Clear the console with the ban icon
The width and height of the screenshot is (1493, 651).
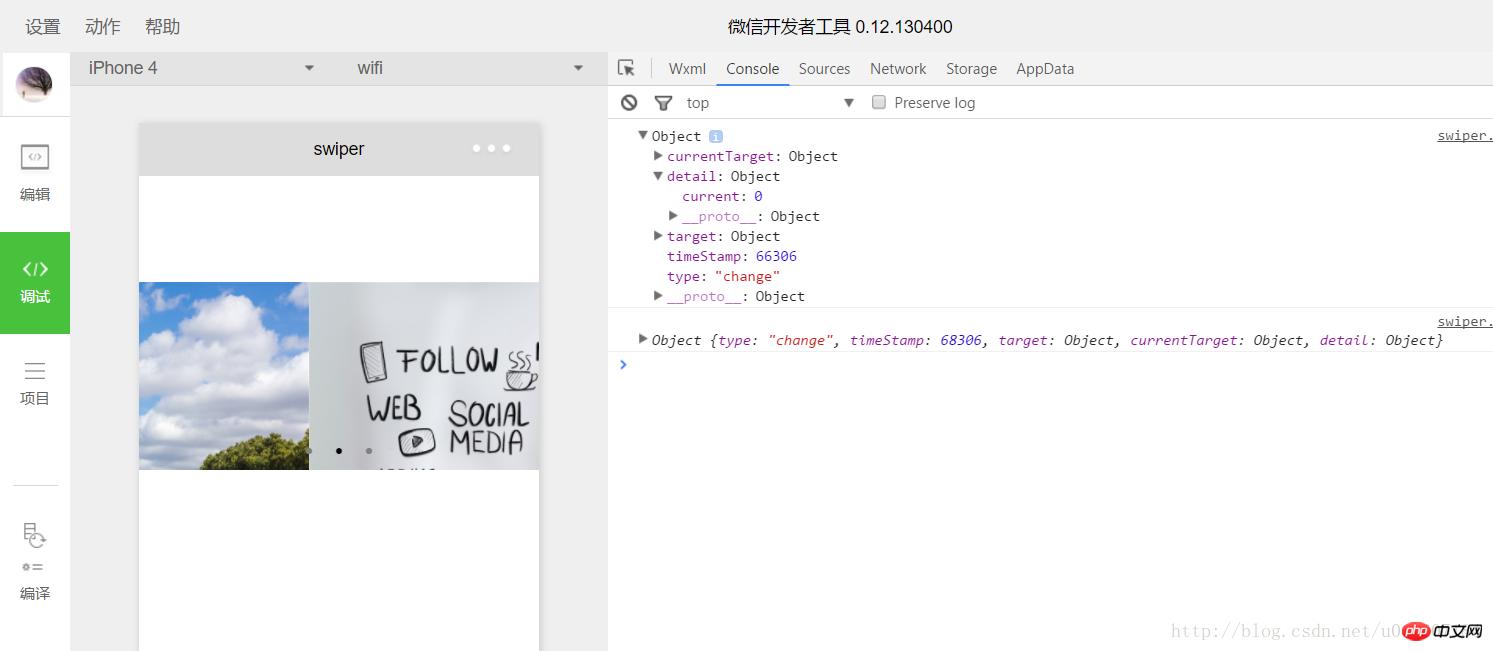629,102
